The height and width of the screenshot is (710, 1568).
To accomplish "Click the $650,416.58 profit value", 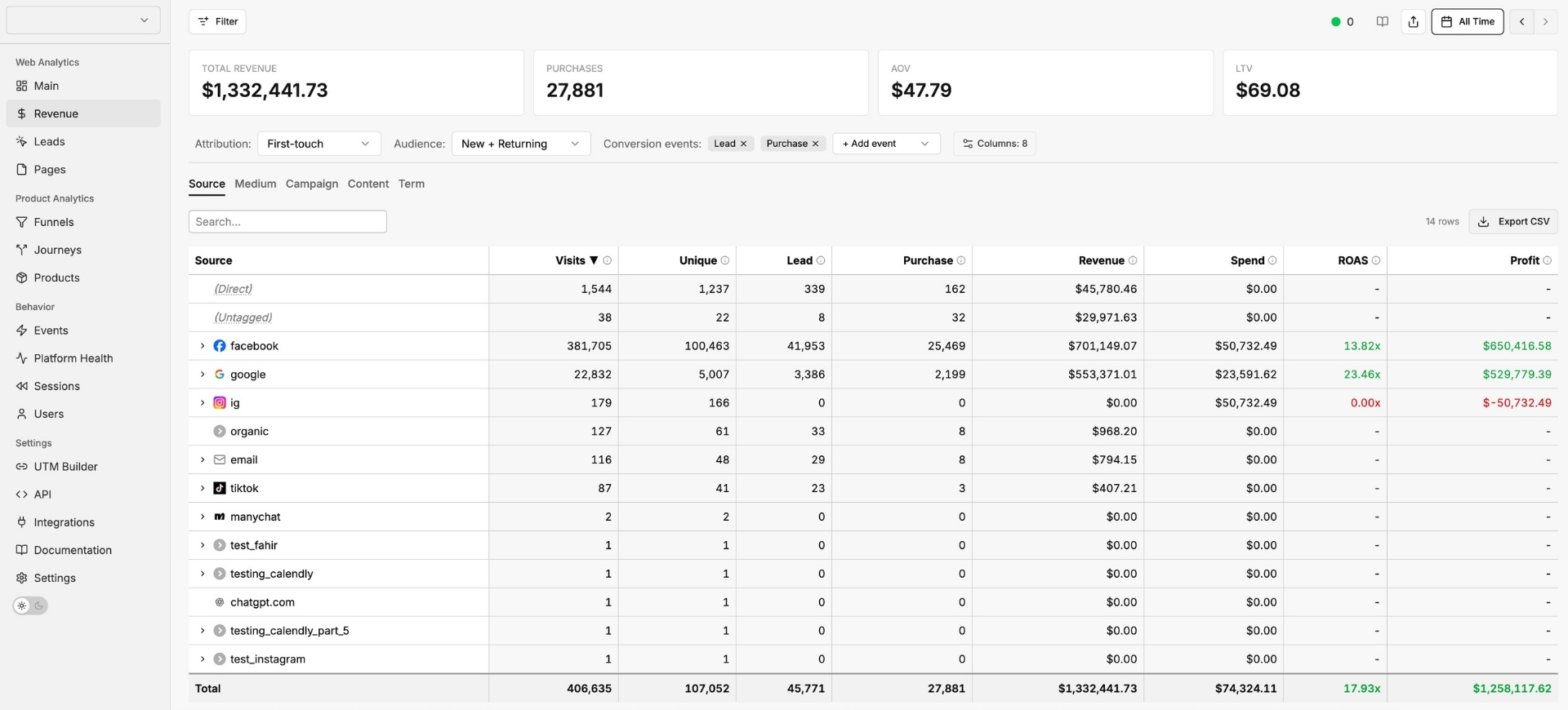I will pyautogui.click(x=1517, y=346).
